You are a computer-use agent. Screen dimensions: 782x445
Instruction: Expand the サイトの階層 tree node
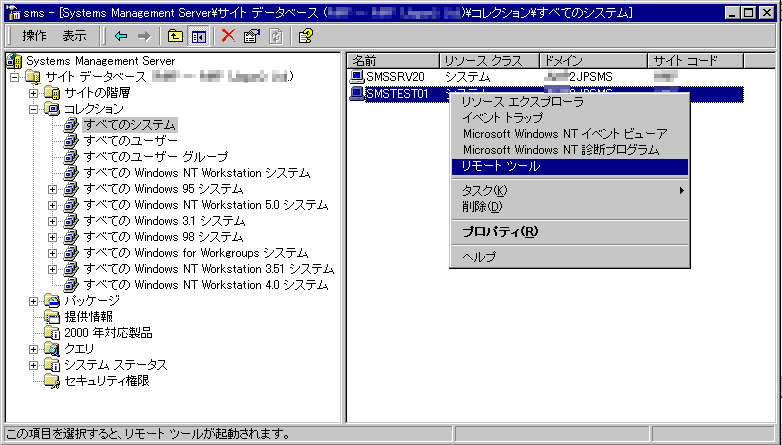(x=33, y=93)
